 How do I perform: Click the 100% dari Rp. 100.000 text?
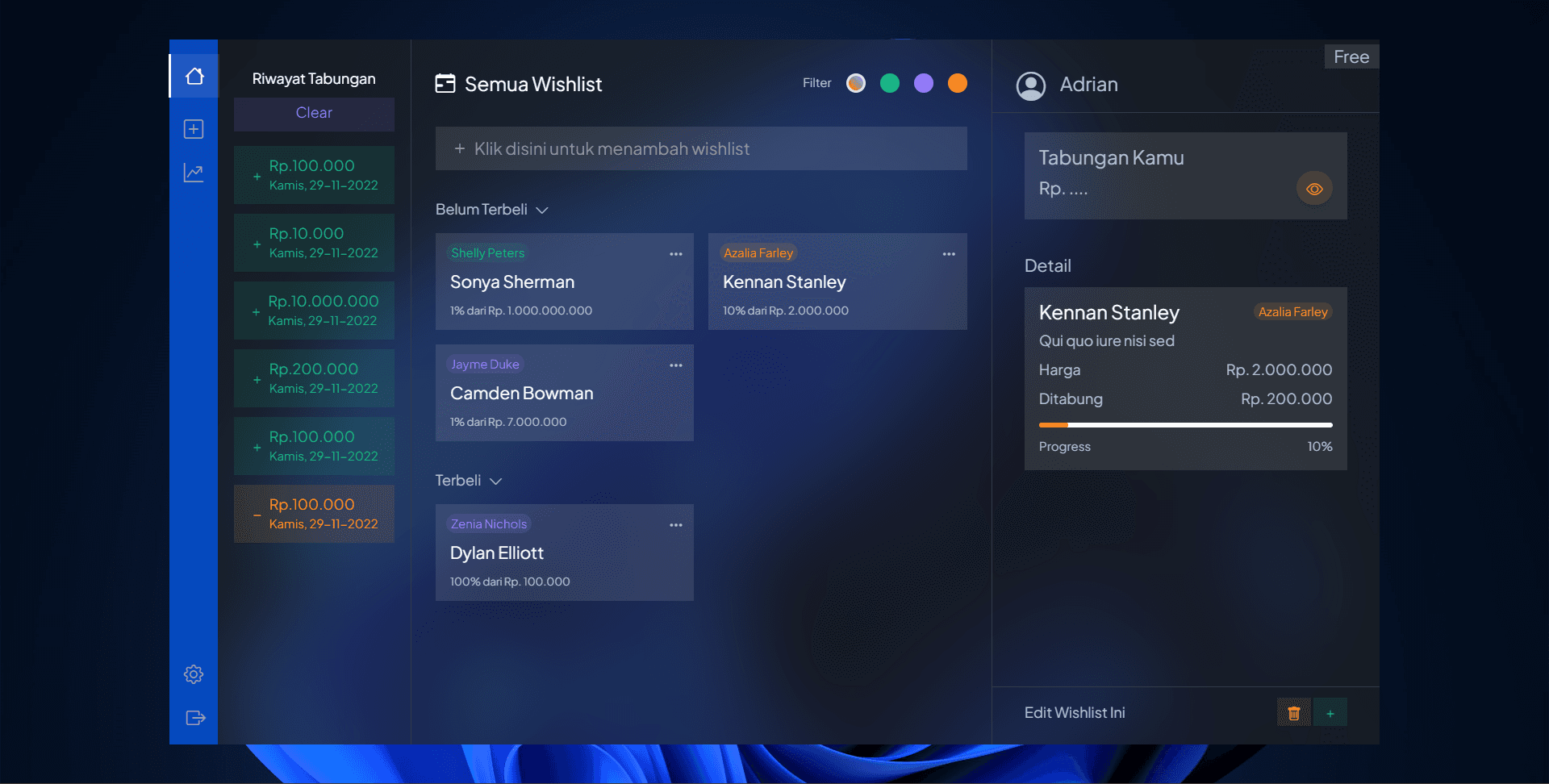pyautogui.click(x=510, y=582)
